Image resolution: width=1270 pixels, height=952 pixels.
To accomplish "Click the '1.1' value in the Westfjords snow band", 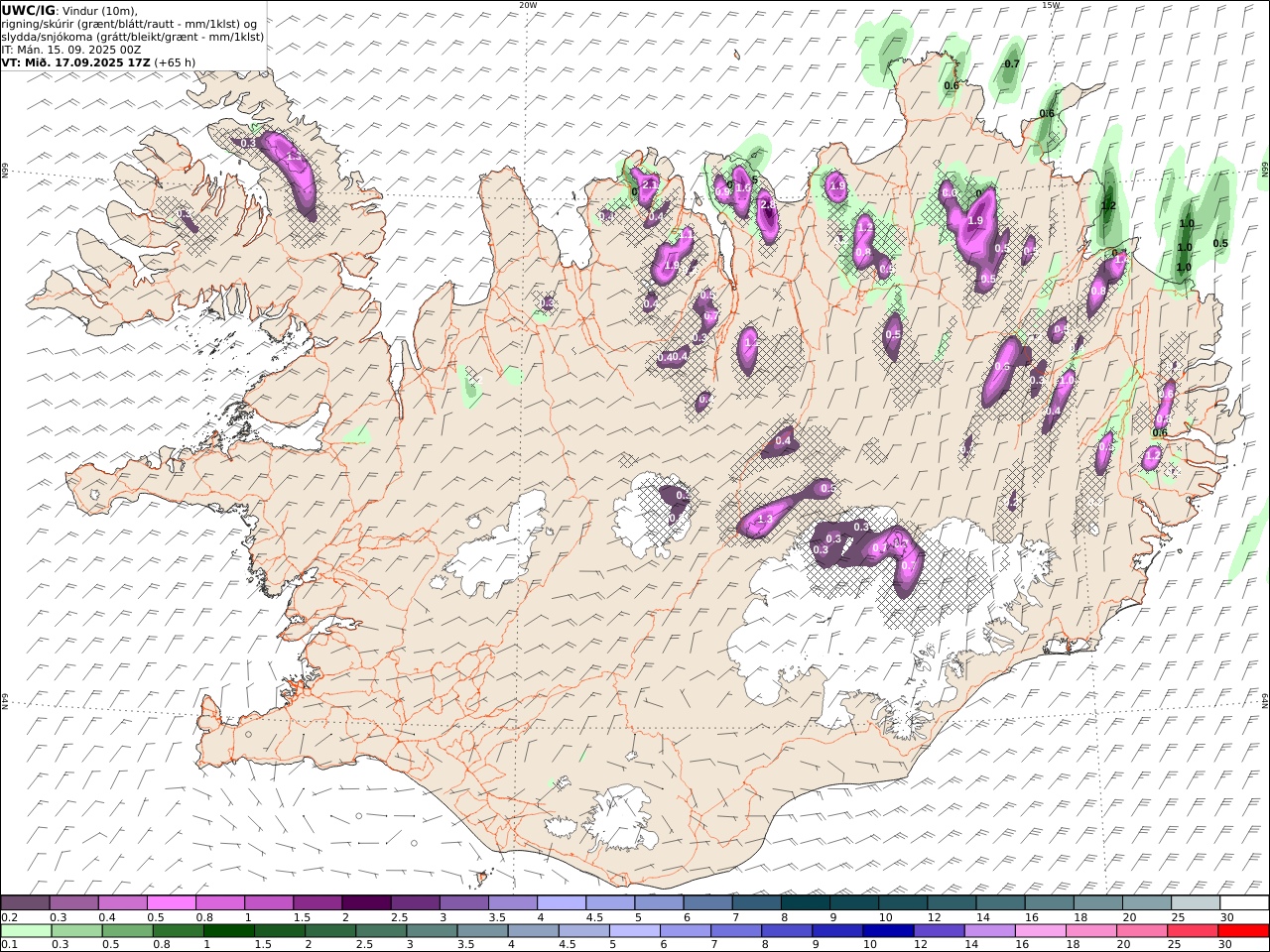I will [294, 157].
